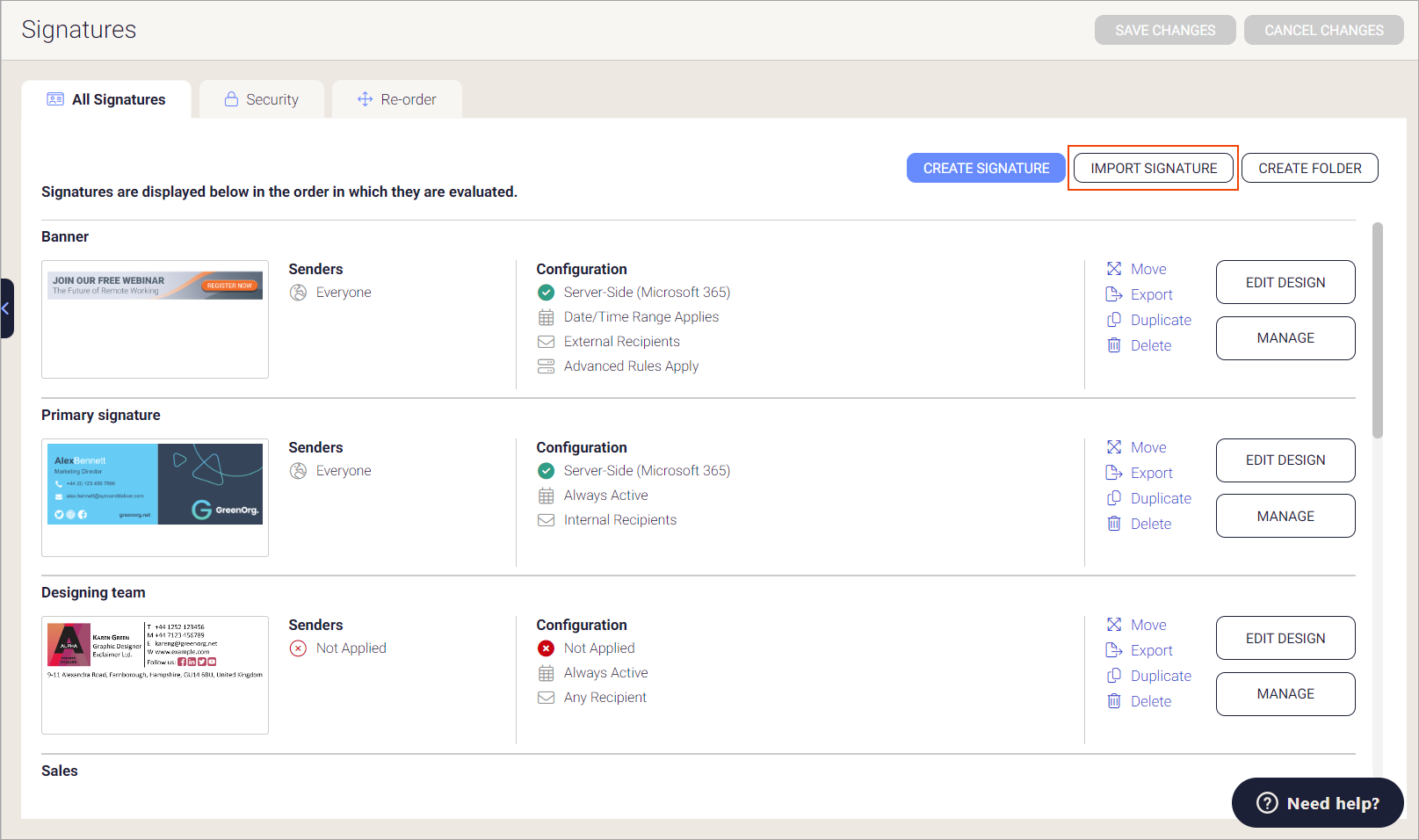The height and width of the screenshot is (840, 1419).
Task: Switch to the Security tab
Action: click(262, 99)
